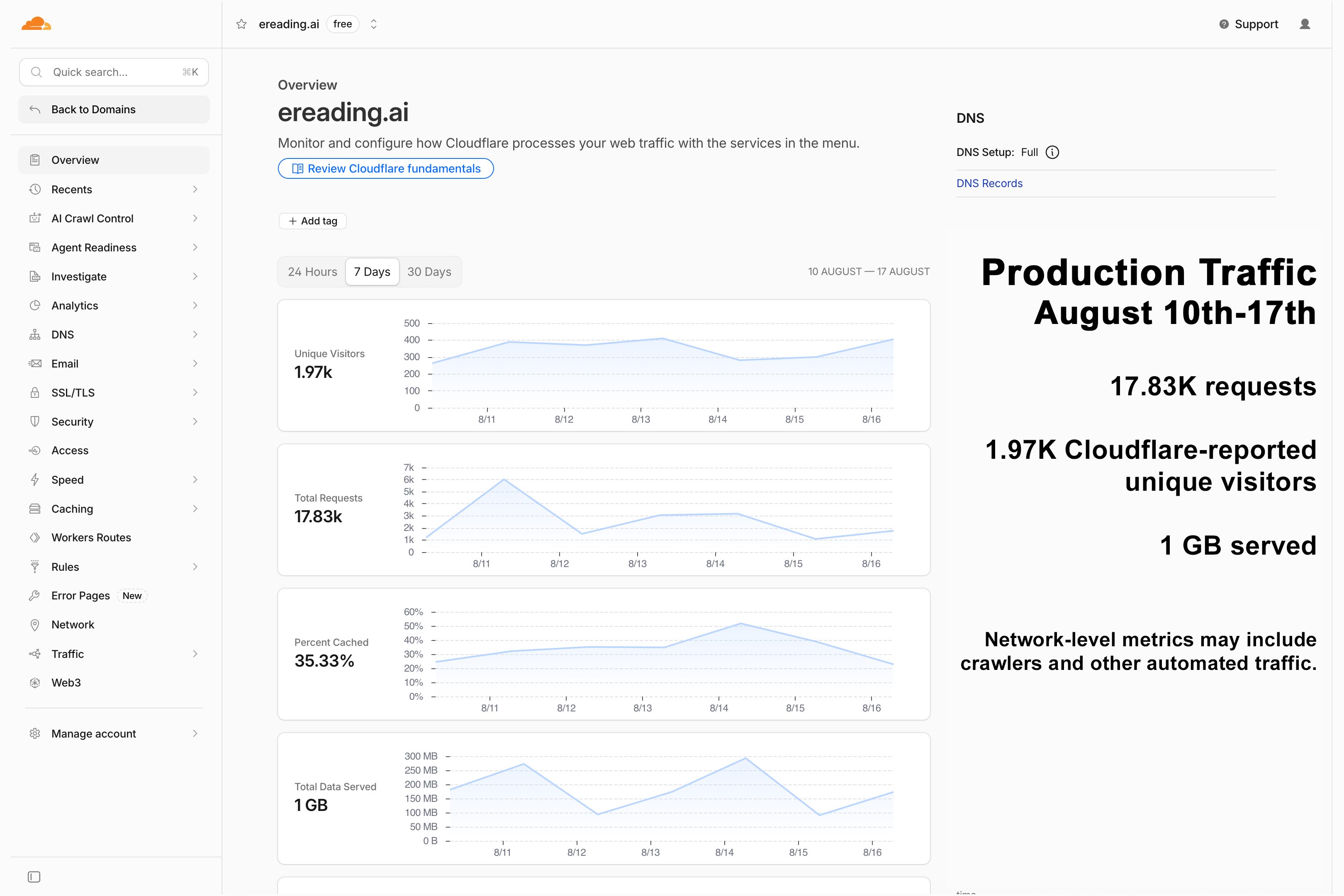Click the Manage account gear icon
The width and height of the screenshot is (1344, 896).
click(x=35, y=734)
